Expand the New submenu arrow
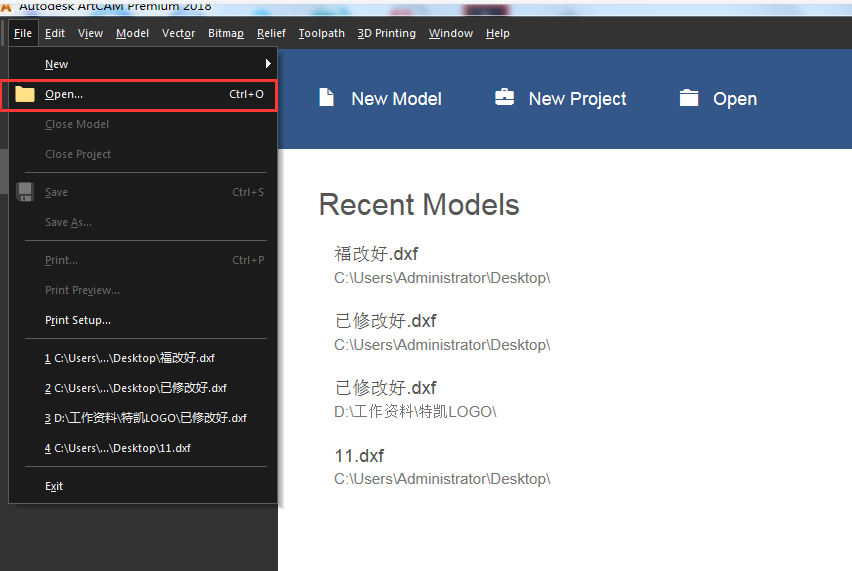Image resolution: width=852 pixels, height=571 pixels. pyautogui.click(x=267, y=64)
